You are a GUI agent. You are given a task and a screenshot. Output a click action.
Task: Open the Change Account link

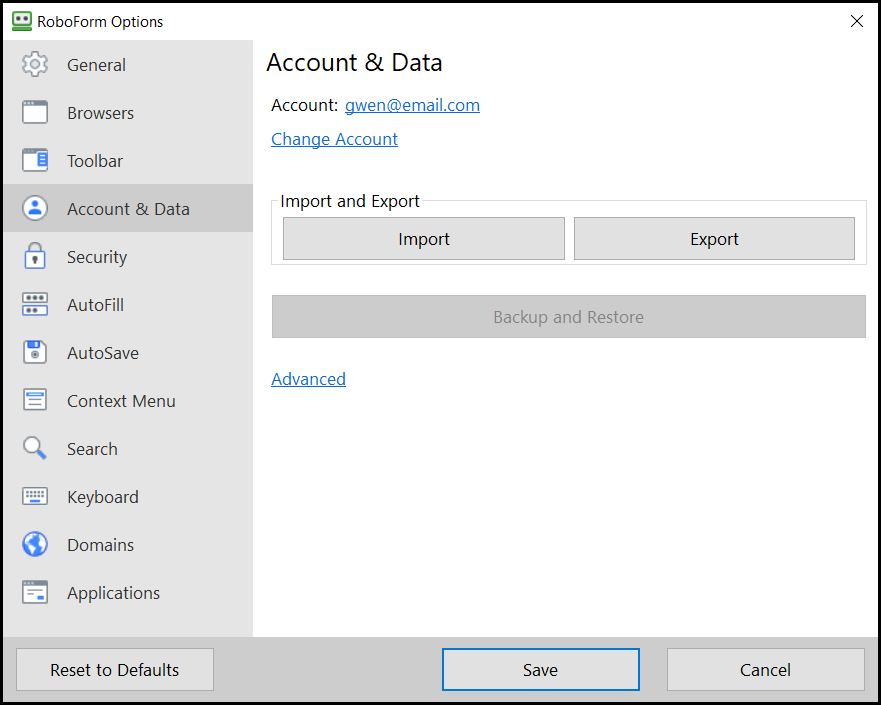[334, 139]
